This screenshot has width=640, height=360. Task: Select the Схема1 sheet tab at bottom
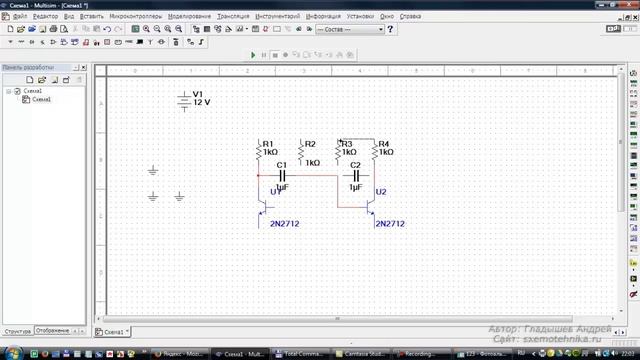click(x=112, y=332)
